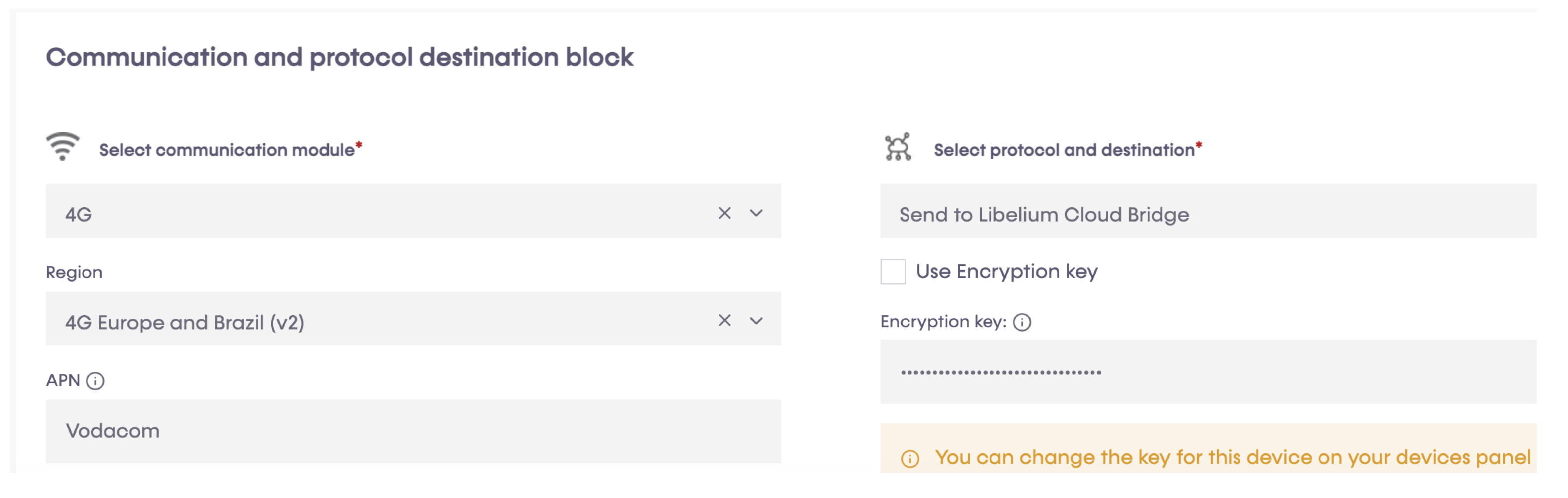The image size is (1568, 498).
Task: Click the Communication and protocol destination block heading
Action: 339,57
